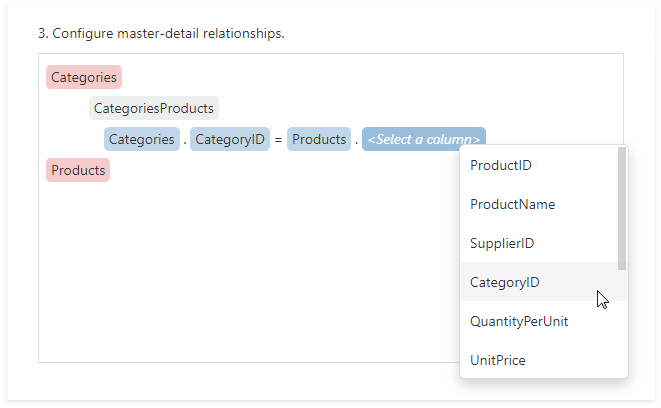This screenshot has width=661, height=408.
Task: Click the equals operator in the condition
Action: pos(278,140)
